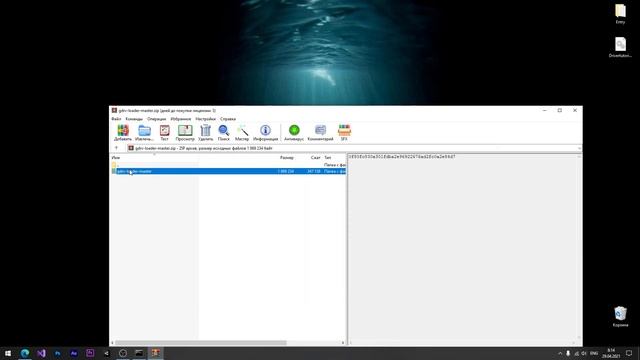
Task: Click the archive comment hash text
Action: coord(402,157)
